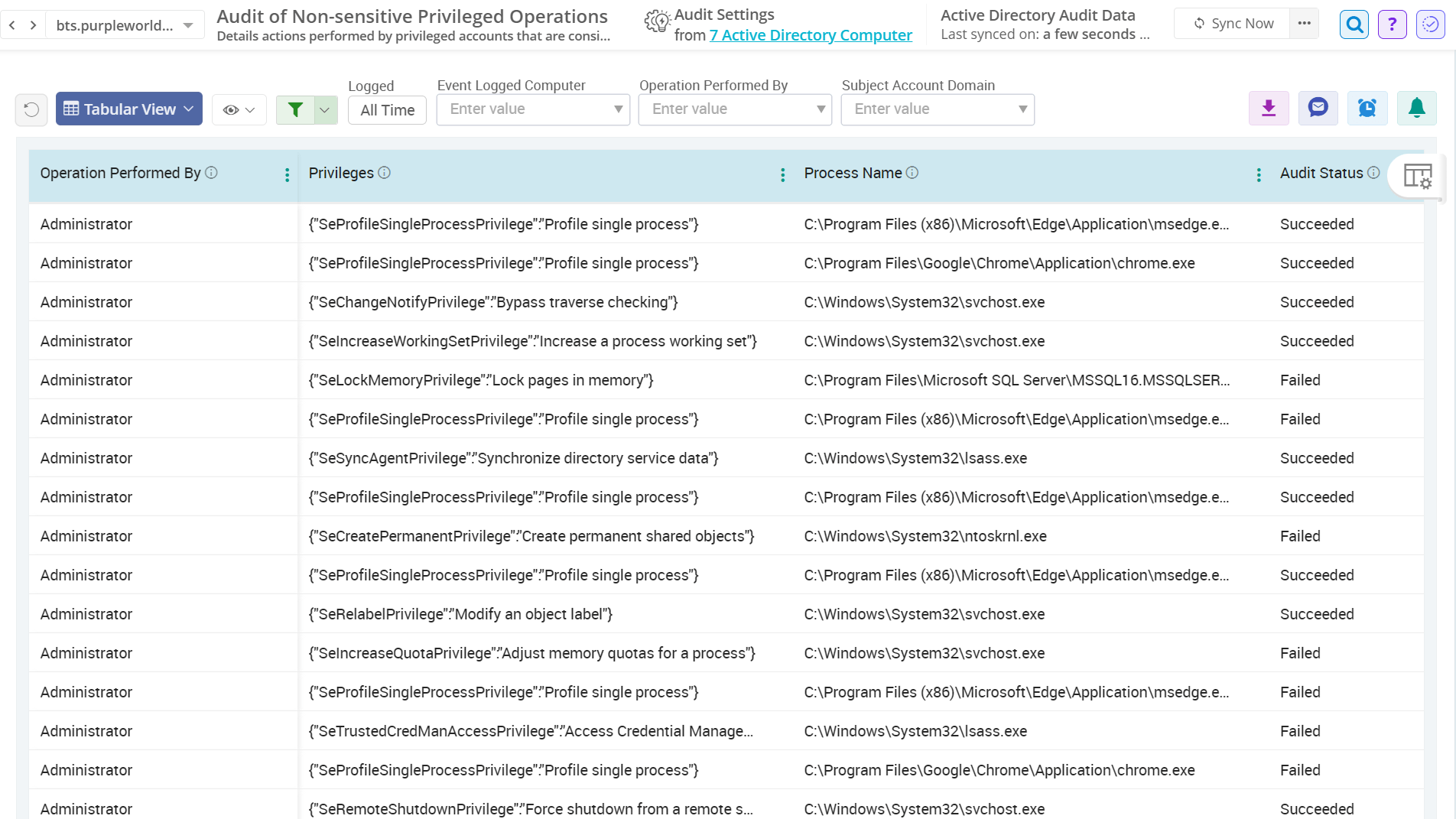Image resolution: width=1456 pixels, height=819 pixels.
Task: Open Subject Account Domain combo box
Action: [x=938, y=109]
